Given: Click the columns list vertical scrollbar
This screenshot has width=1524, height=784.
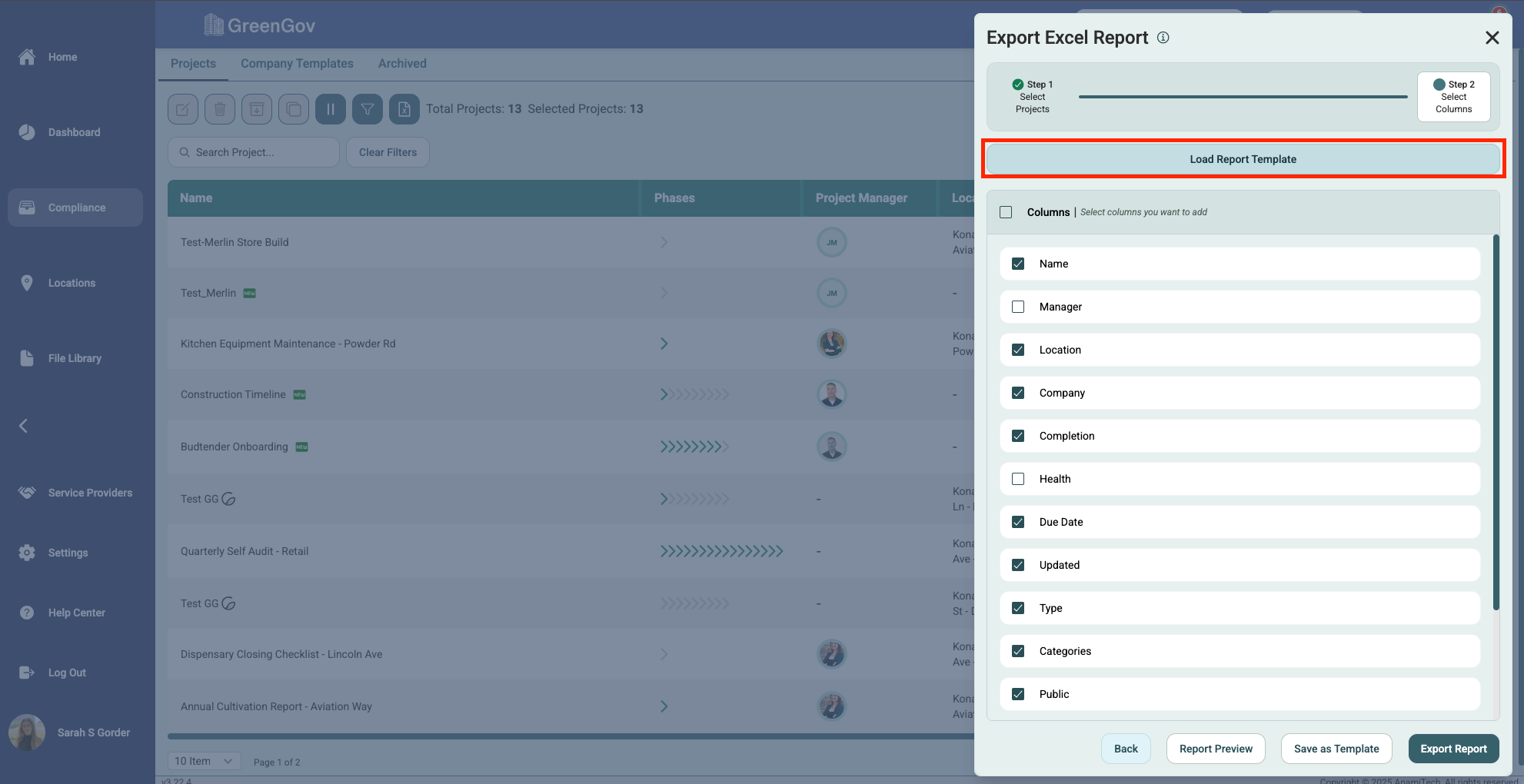Looking at the screenshot, I should pos(1496,423).
